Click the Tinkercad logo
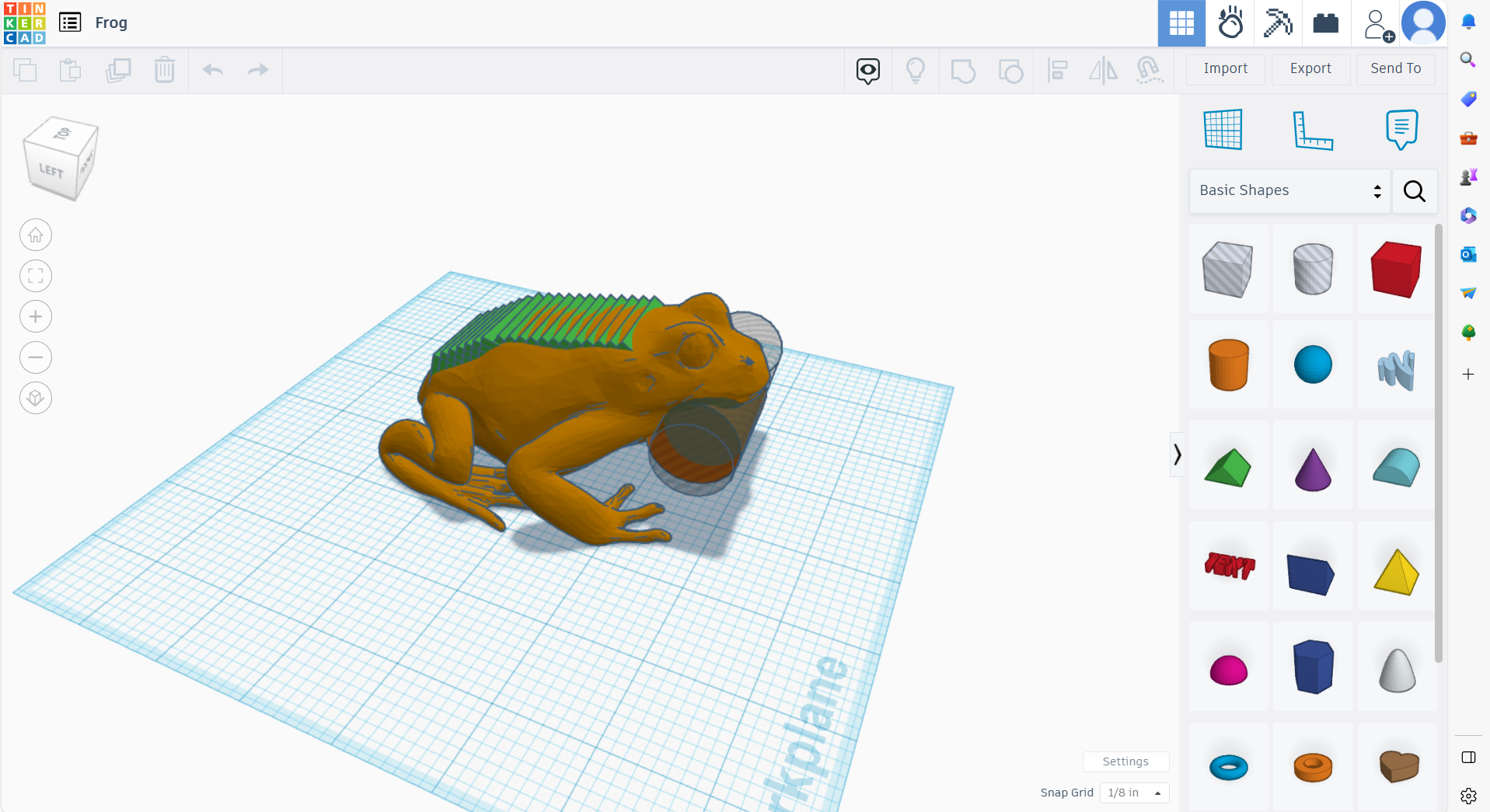The image size is (1490, 812). [24, 23]
